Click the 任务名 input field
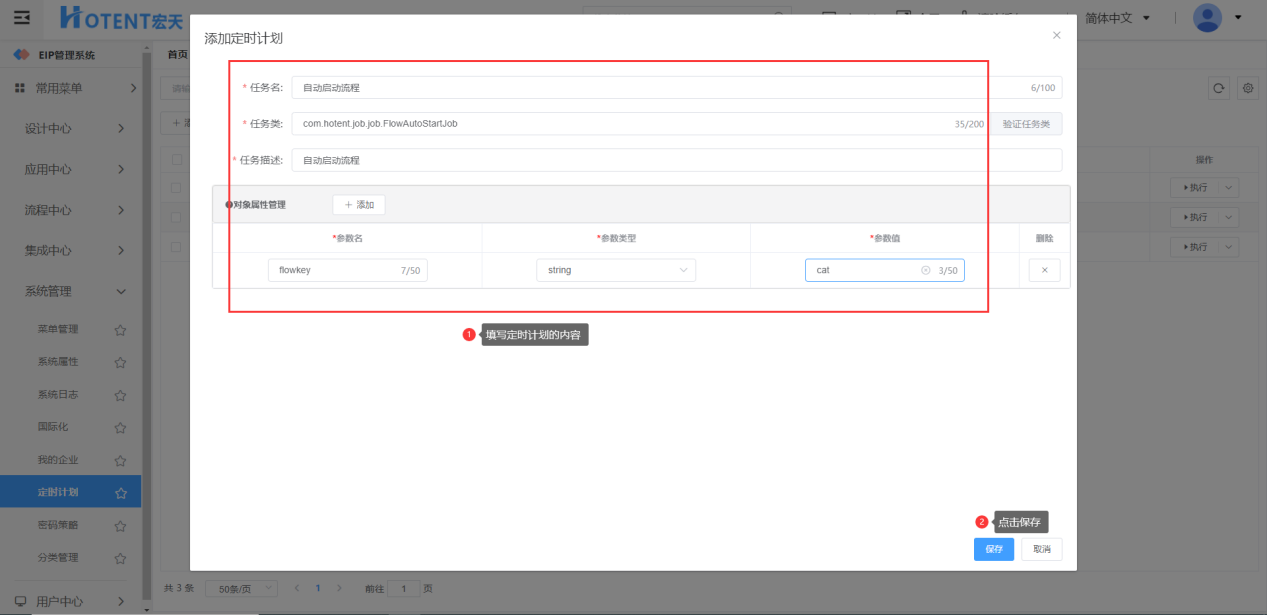The image size is (1267, 615). (x=677, y=88)
